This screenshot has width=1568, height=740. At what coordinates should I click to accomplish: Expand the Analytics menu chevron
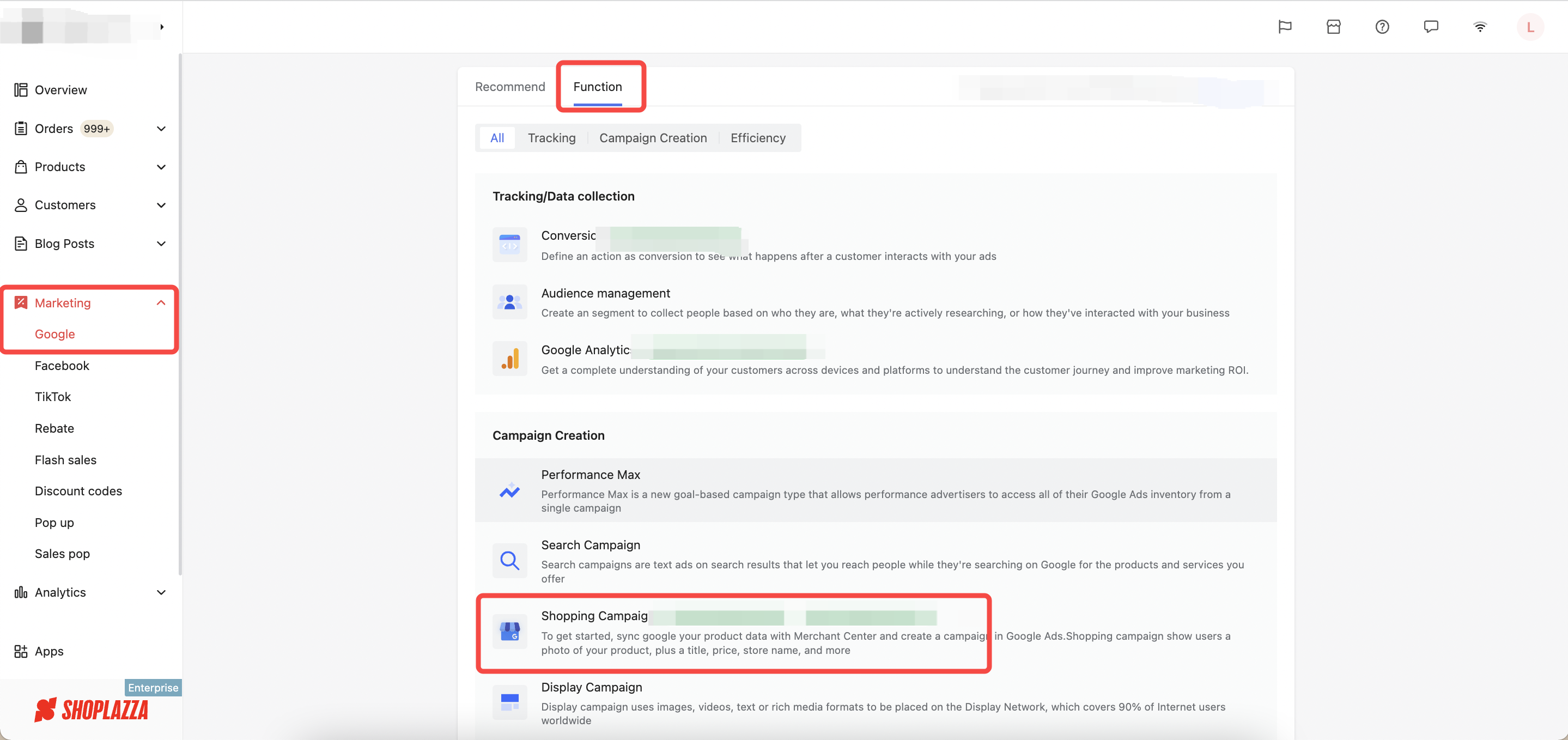161,593
